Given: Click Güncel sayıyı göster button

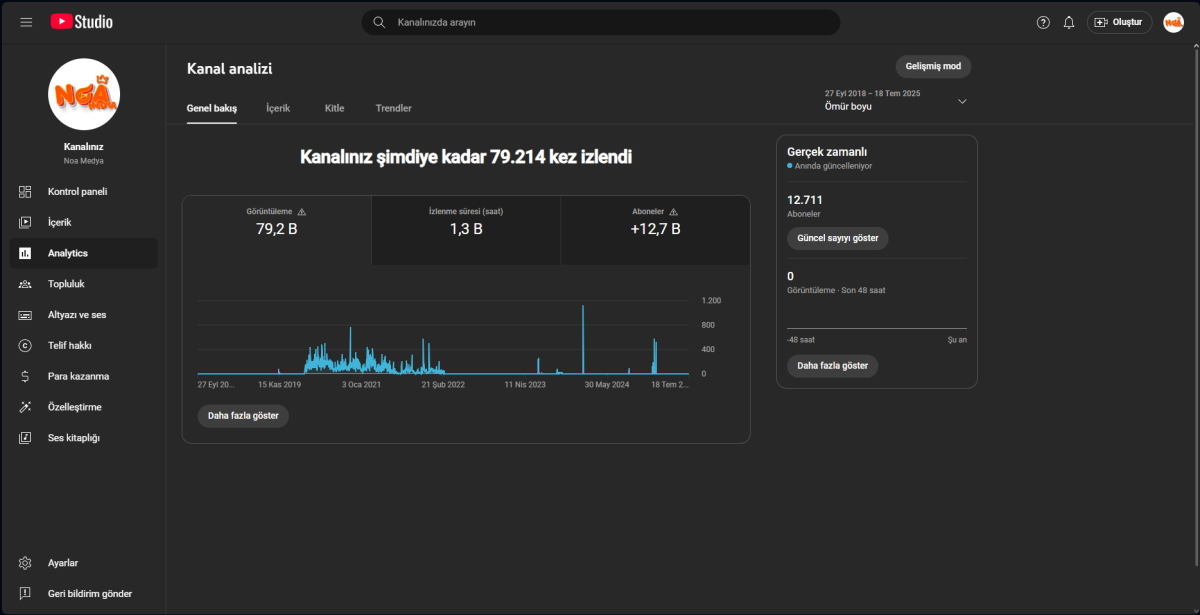Looking at the screenshot, I should tap(838, 239).
